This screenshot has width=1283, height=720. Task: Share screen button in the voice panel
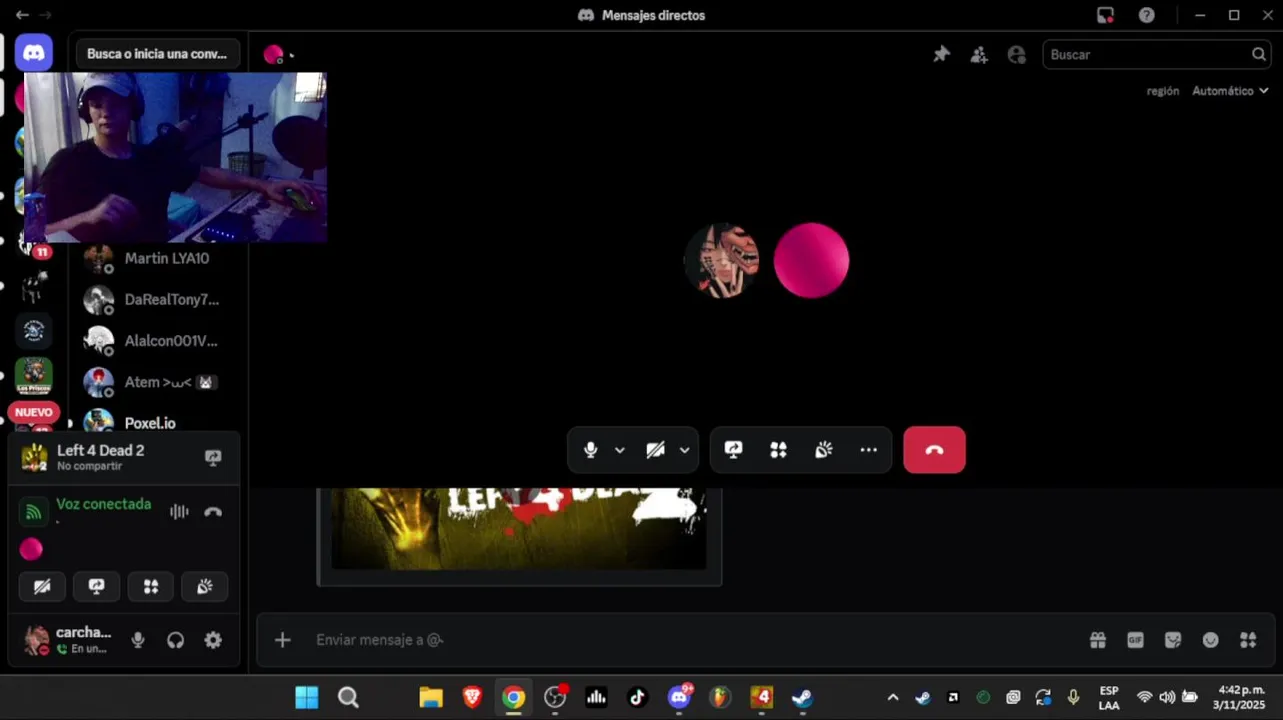coord(97,587)
